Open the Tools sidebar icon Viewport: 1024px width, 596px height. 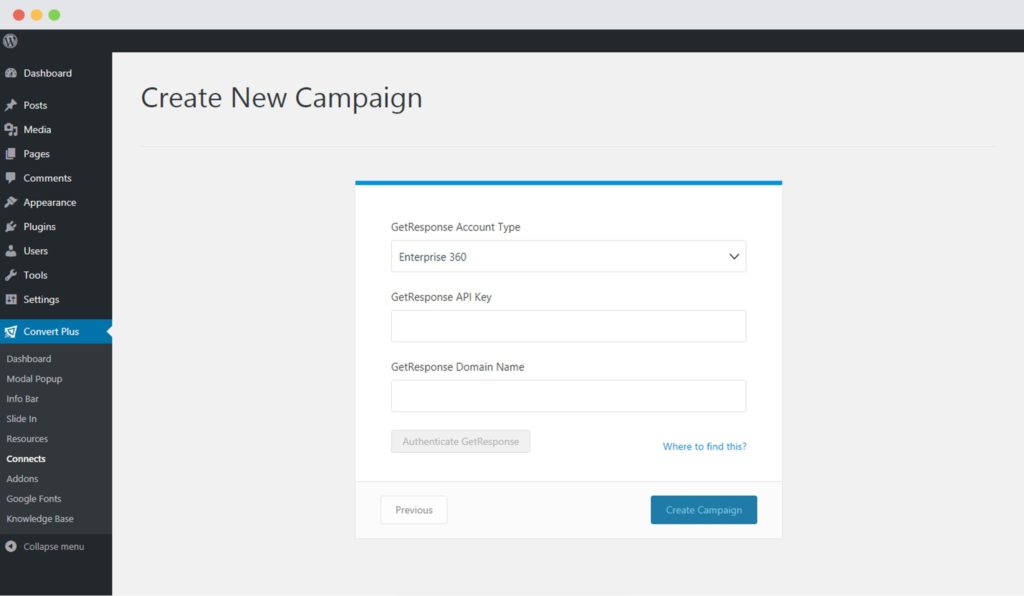point(13,275)
